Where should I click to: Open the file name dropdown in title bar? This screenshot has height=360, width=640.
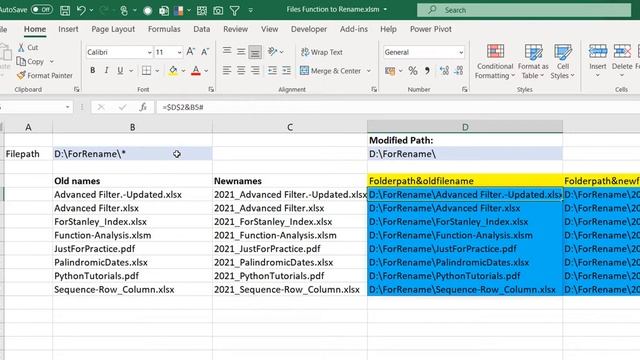coord(385,9)
